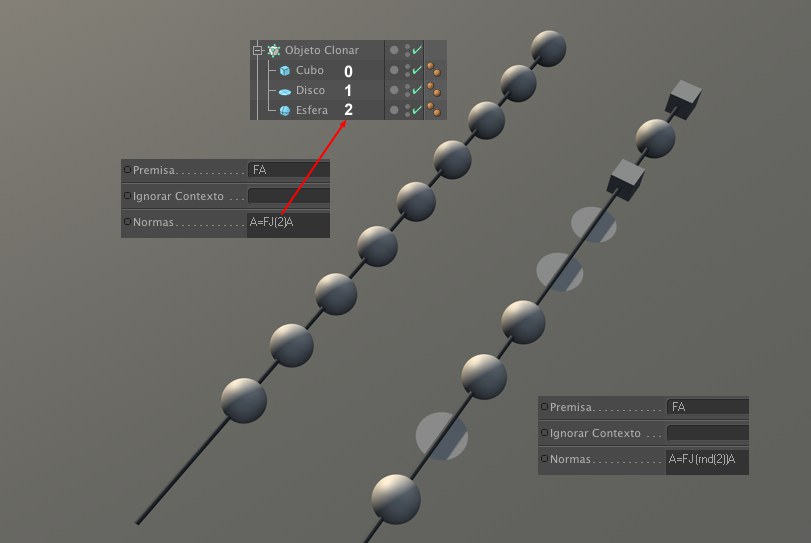The image size is (811, 543).
Task: Toggle the green enable checkmark for Cubo
Action: pyautogui.click(x=417, y=71)
